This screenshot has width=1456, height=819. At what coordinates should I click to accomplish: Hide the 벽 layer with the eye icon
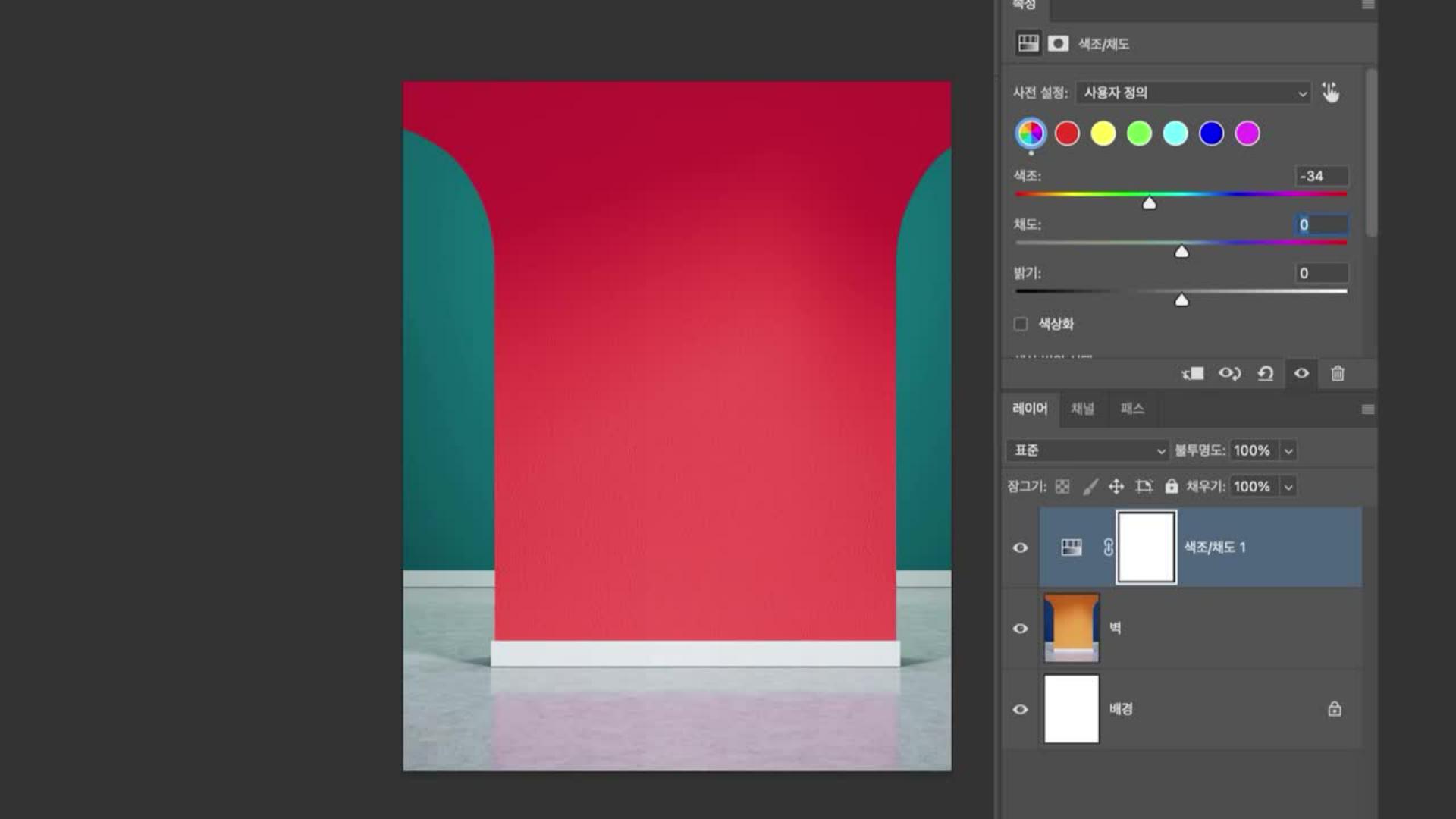(1021, 629)
